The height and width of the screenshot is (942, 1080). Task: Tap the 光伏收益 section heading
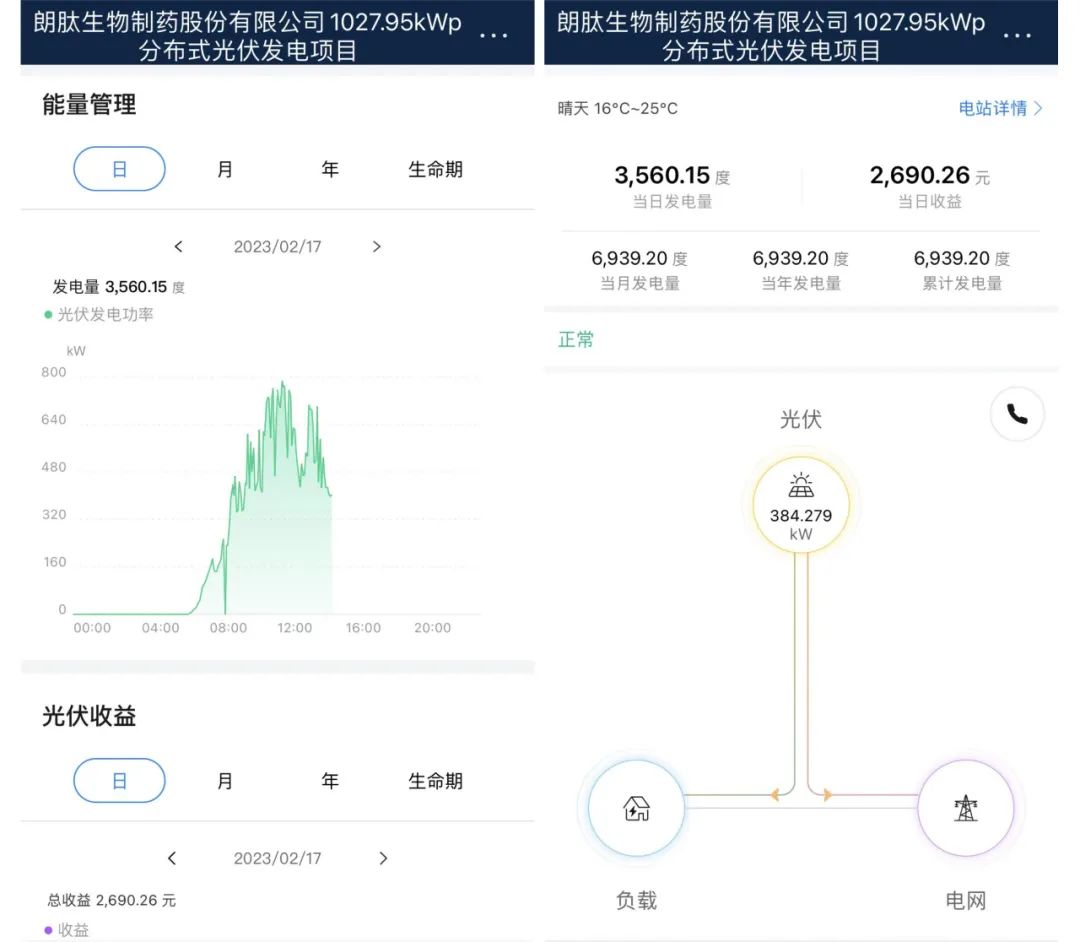(x=89, y=716)
